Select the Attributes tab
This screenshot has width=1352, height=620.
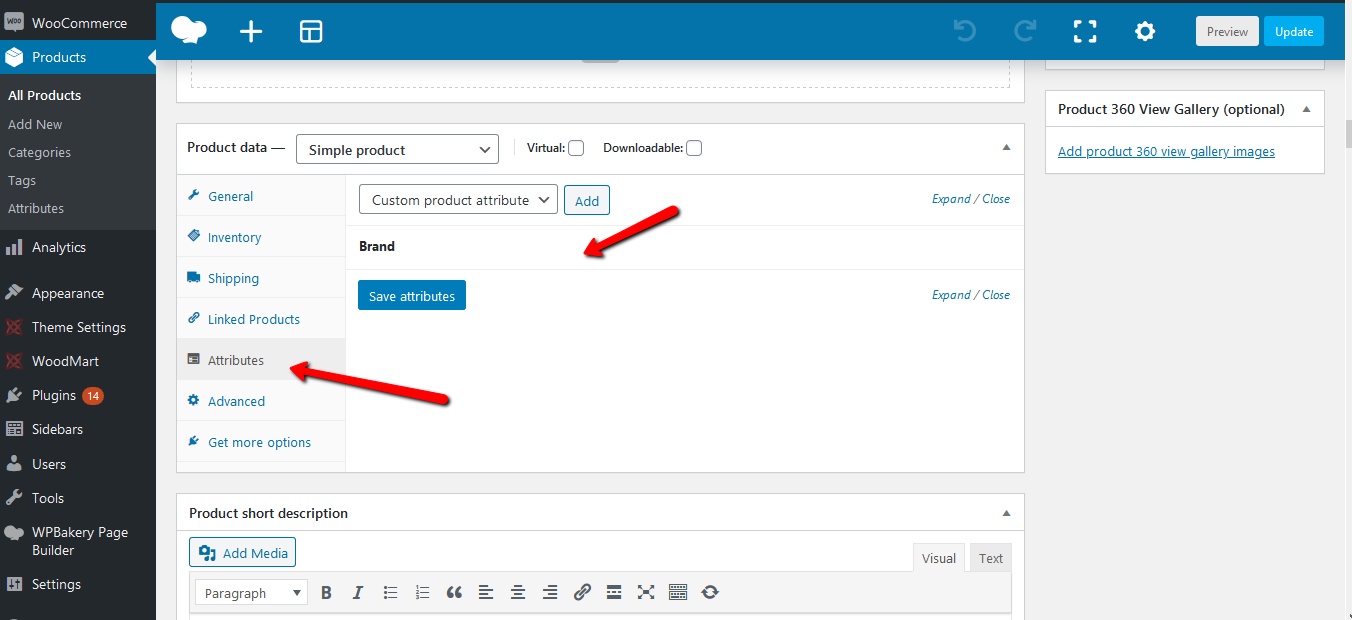pyautogui.click(x=261, y=360)
